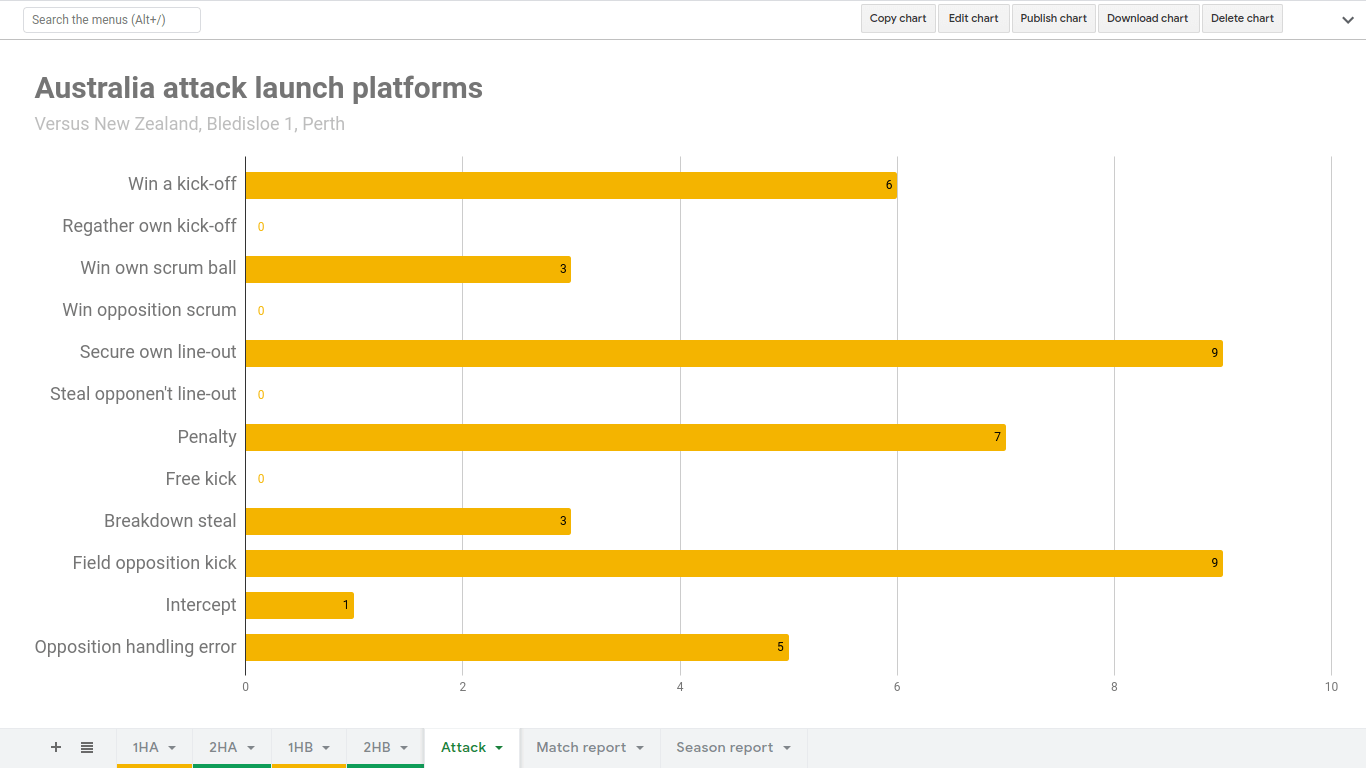1366x768 pixels.
Task: Click the Secure own line-out bar
Action: 734,353
